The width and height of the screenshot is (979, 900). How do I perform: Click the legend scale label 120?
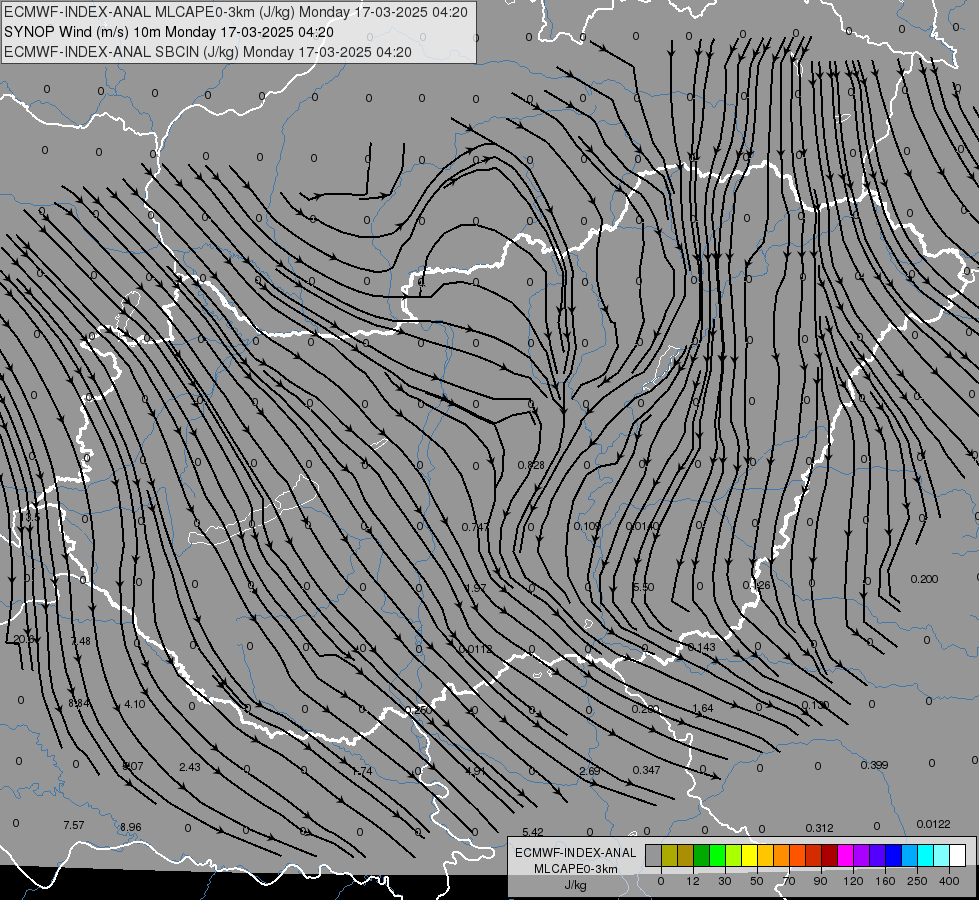pyautogui.click(x=854, y=881)
